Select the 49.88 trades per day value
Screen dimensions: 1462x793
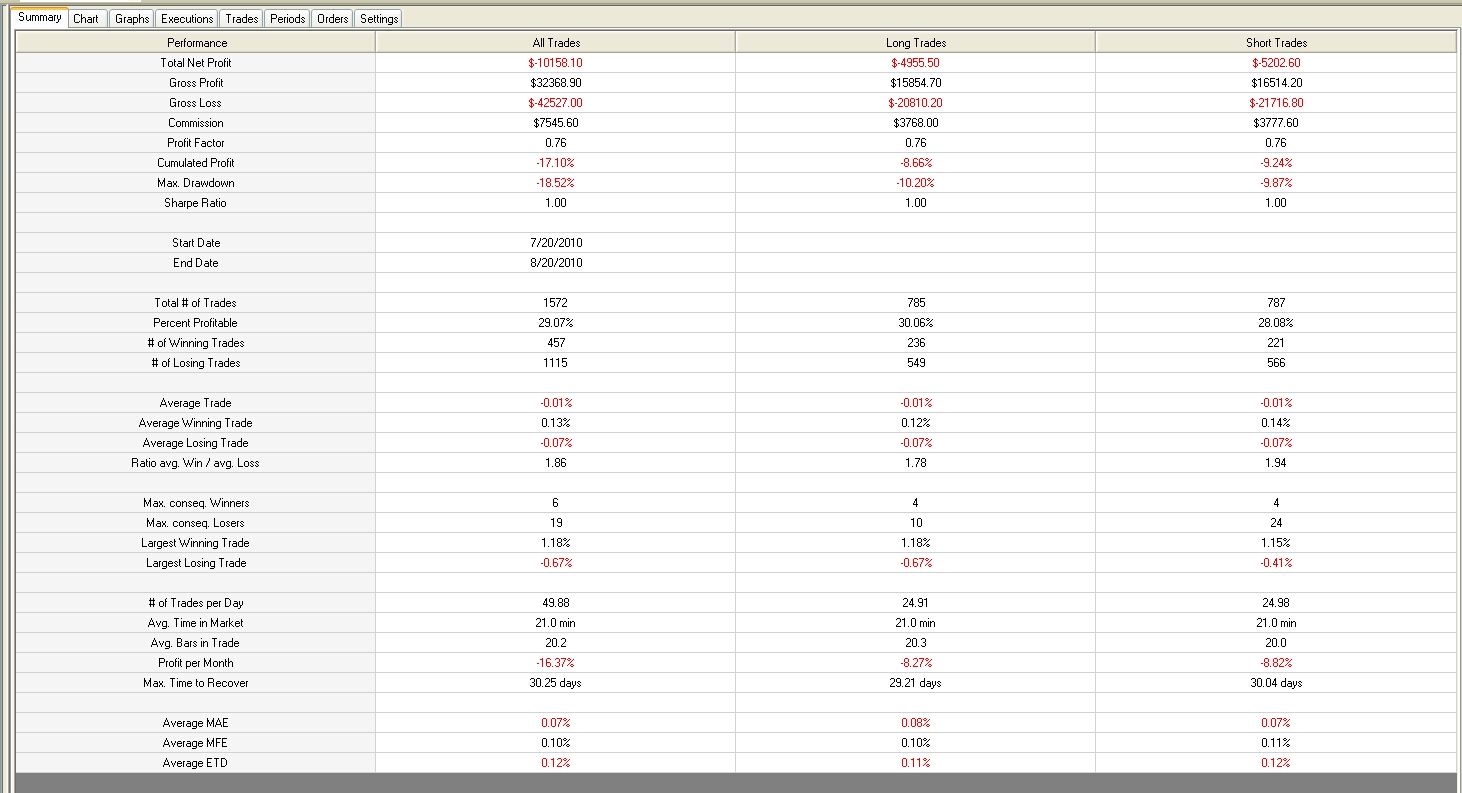pos(555,603)
